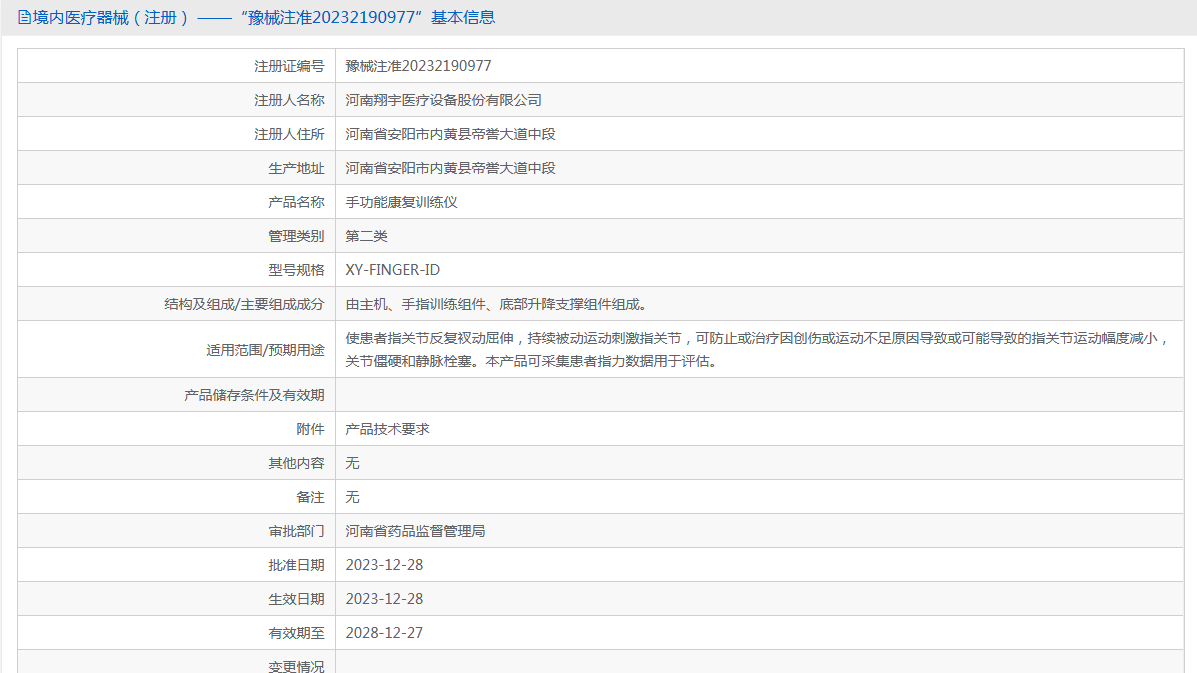Screen dimensions: 1197x673
Task: Click the 注册人名称 label
Action: (x=289, y=100)
